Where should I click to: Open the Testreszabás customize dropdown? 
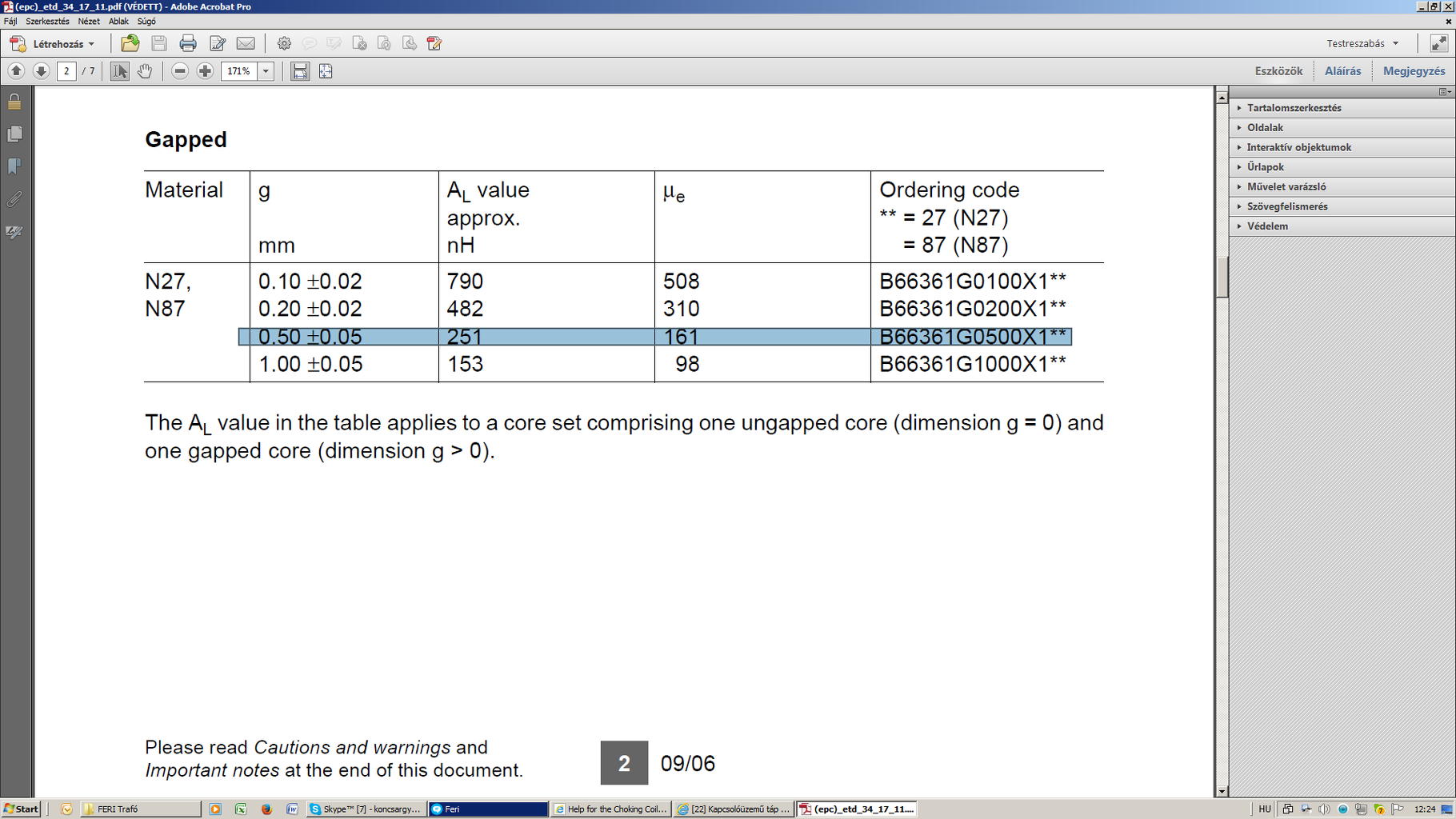pos(1362,43)
